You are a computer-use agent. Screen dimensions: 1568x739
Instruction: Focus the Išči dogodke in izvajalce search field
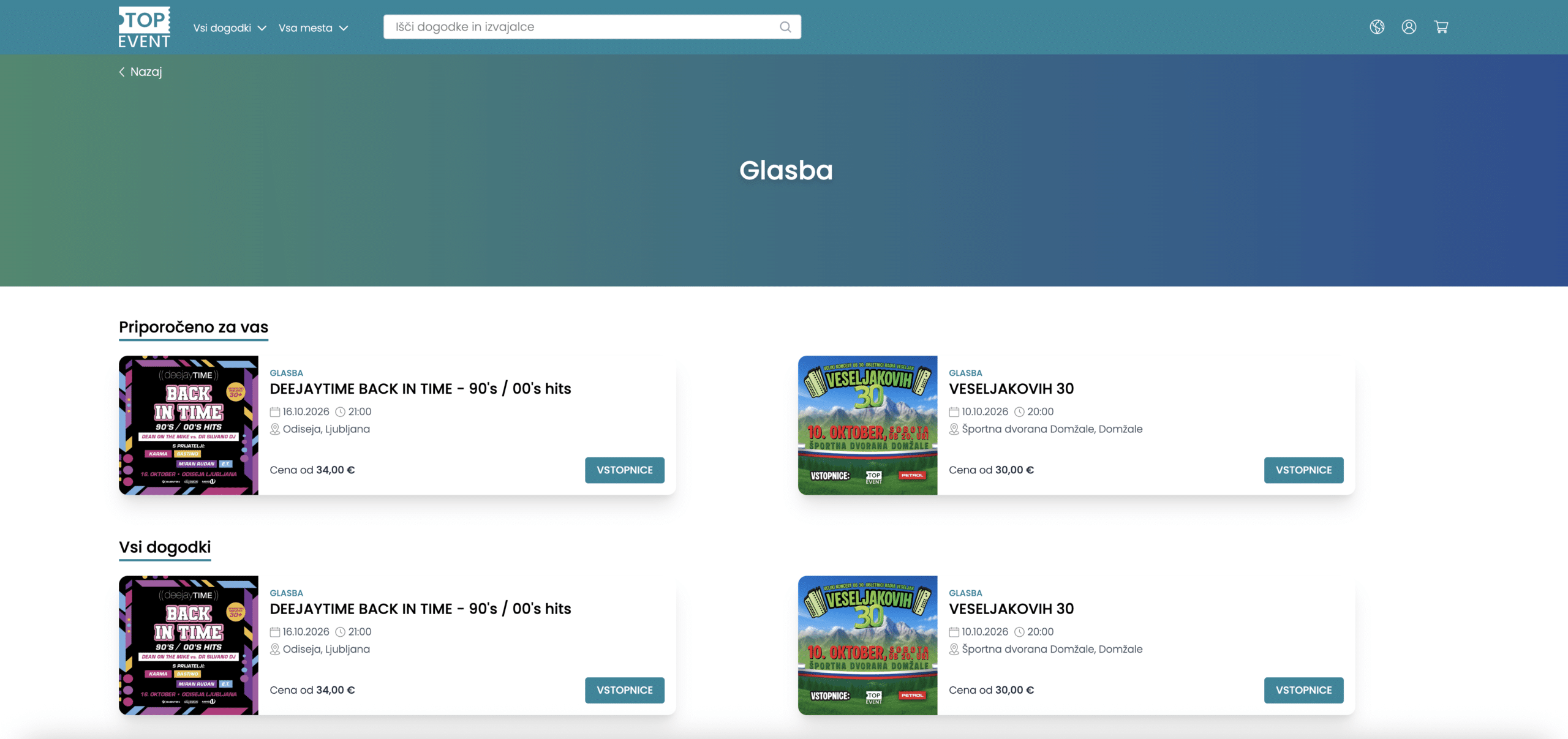tap(592, 27)
